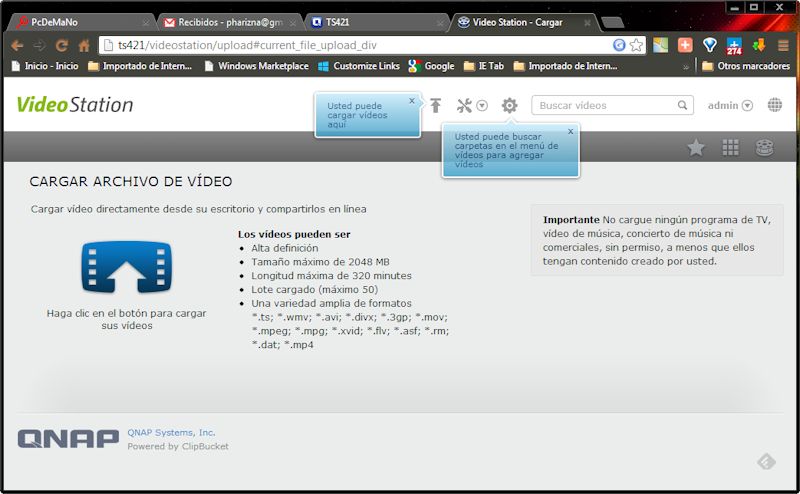Open 'Otros marcadores' folder
The image size is (800, 494).
[746, 66]
